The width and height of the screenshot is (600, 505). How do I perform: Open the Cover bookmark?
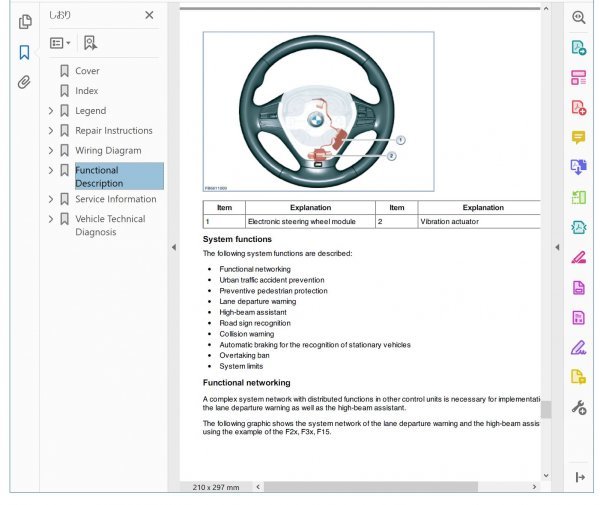[87, 71]
